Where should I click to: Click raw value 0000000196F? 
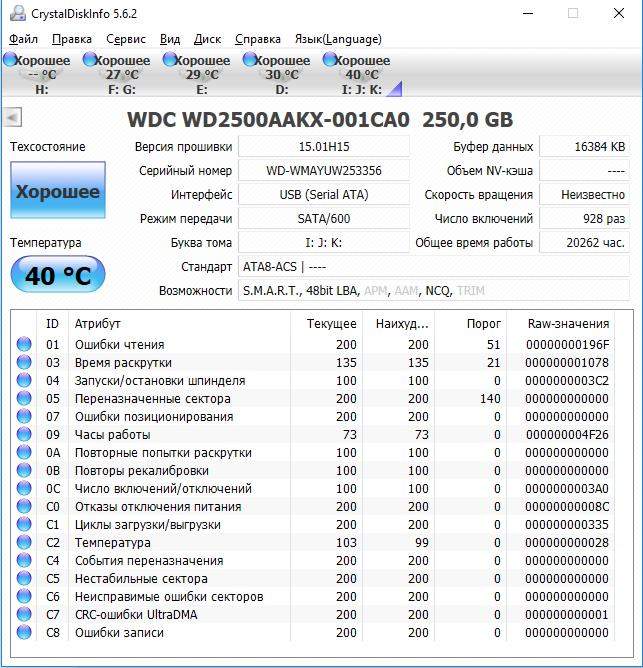567,344
